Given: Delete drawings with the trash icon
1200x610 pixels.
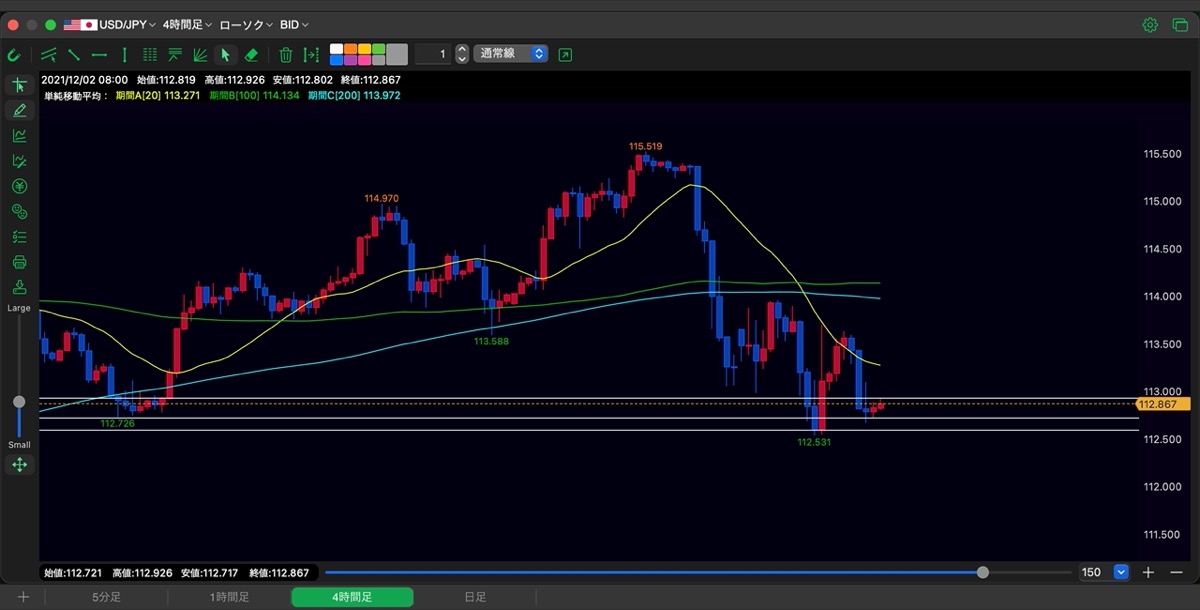Looking at the screenshot, I should tap(286, 54).
